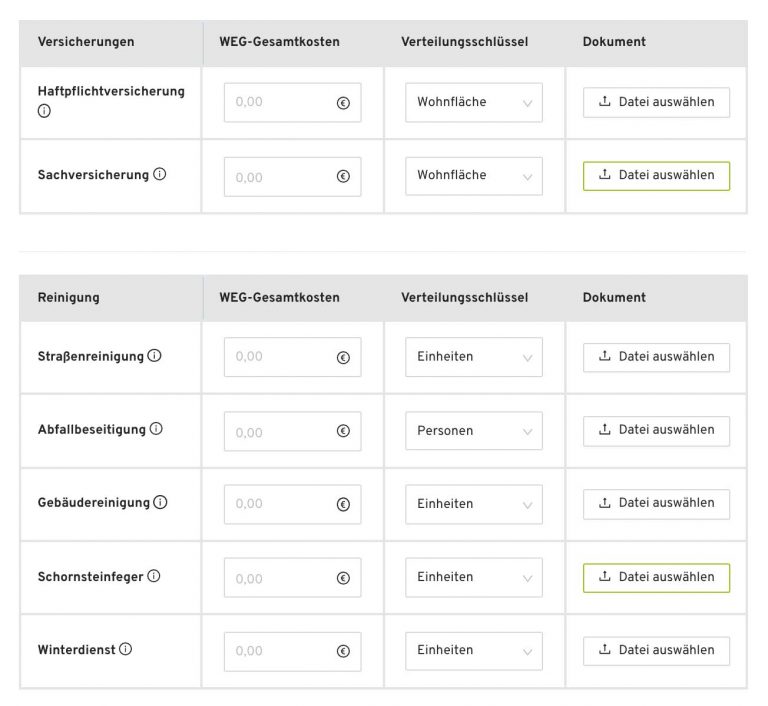Click euro icon in Haftpflichtversicherung cost field

tap(343, 103)
